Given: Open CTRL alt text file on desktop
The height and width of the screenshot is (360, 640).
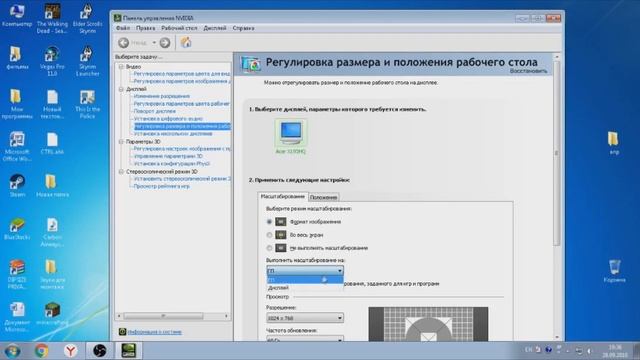Looking at the screenshot, I should (52, 143).
